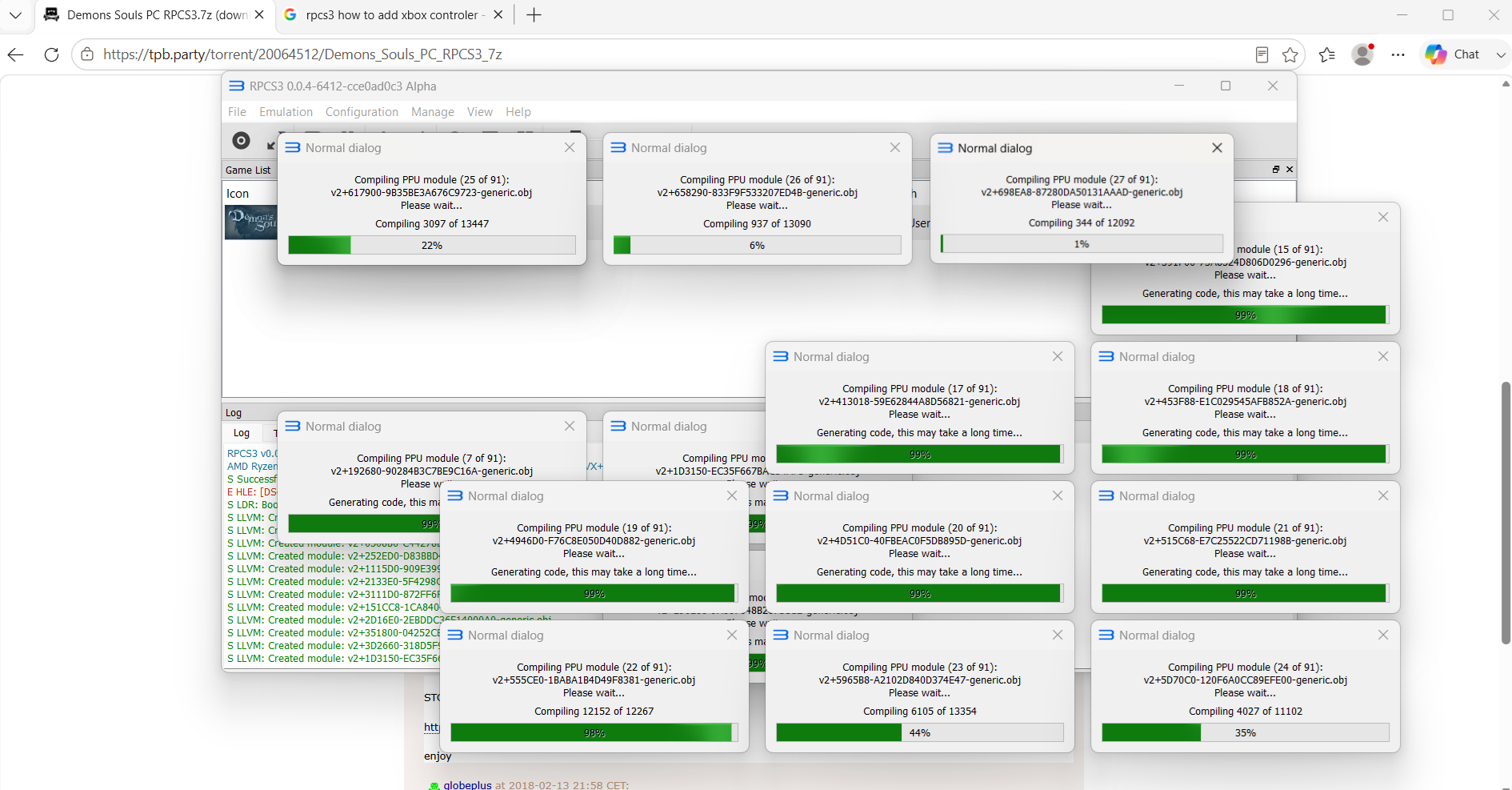Click the progress bar showing 1%
Viewport: 1512px width, 790px height.
pyautogui.click(x=1082, y=243)
